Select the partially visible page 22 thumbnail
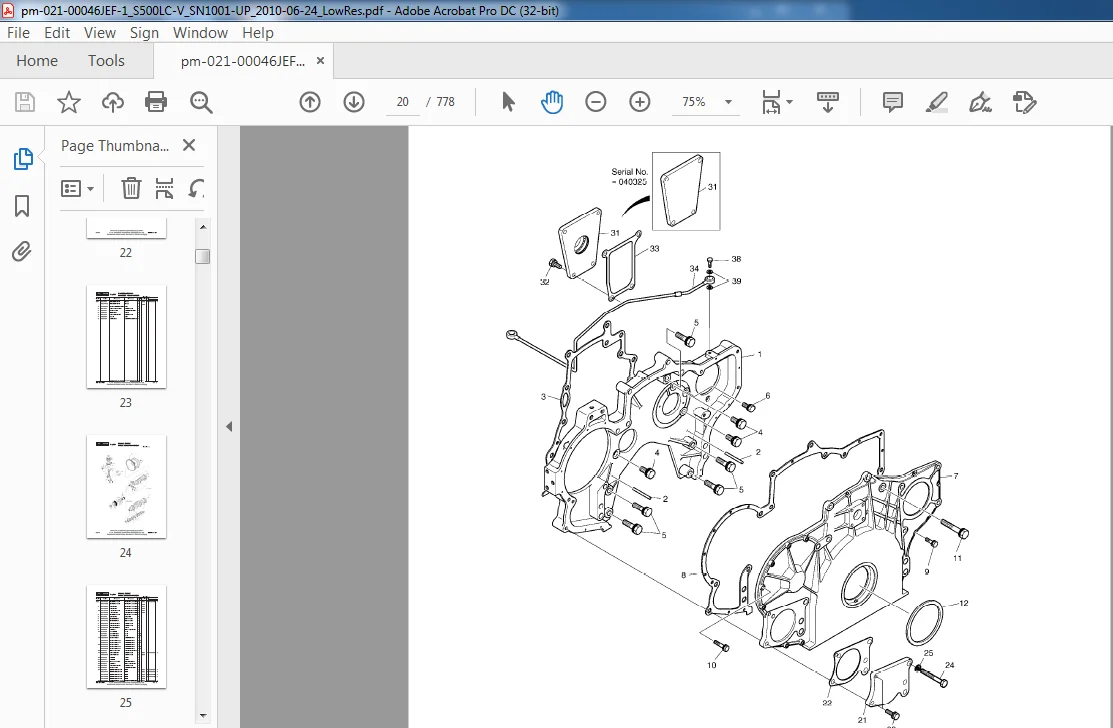Screen dimensions: 1113x728 click(126, 228)
